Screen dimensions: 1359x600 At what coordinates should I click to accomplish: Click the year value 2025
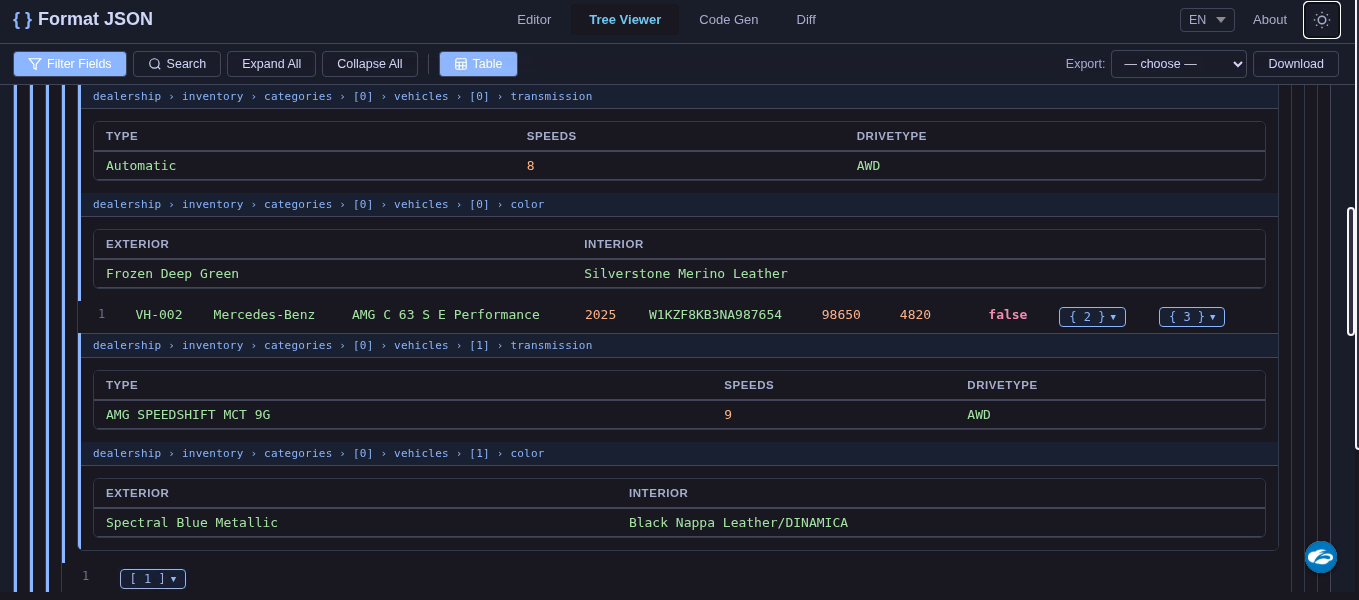[601, 315]
